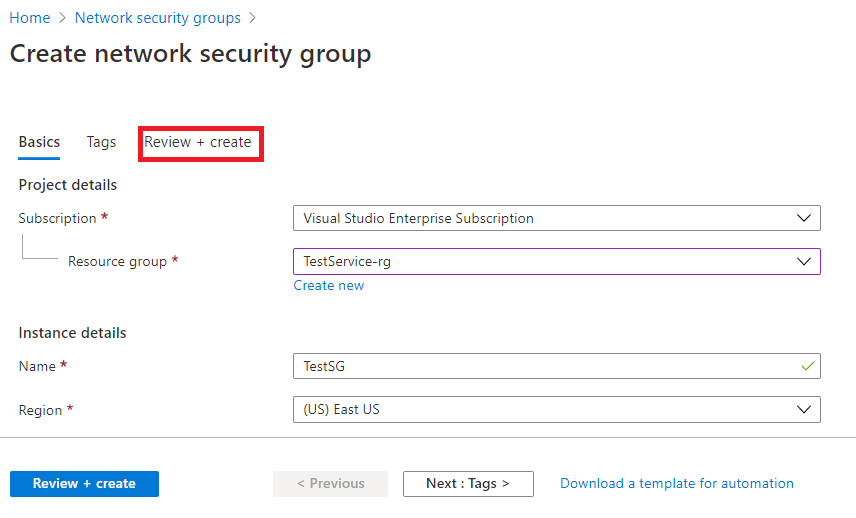Open Download a template for automation
Image resolution: width=856 pixels, height=518 pixels.
pyautogui.click(x=676, y=483)
